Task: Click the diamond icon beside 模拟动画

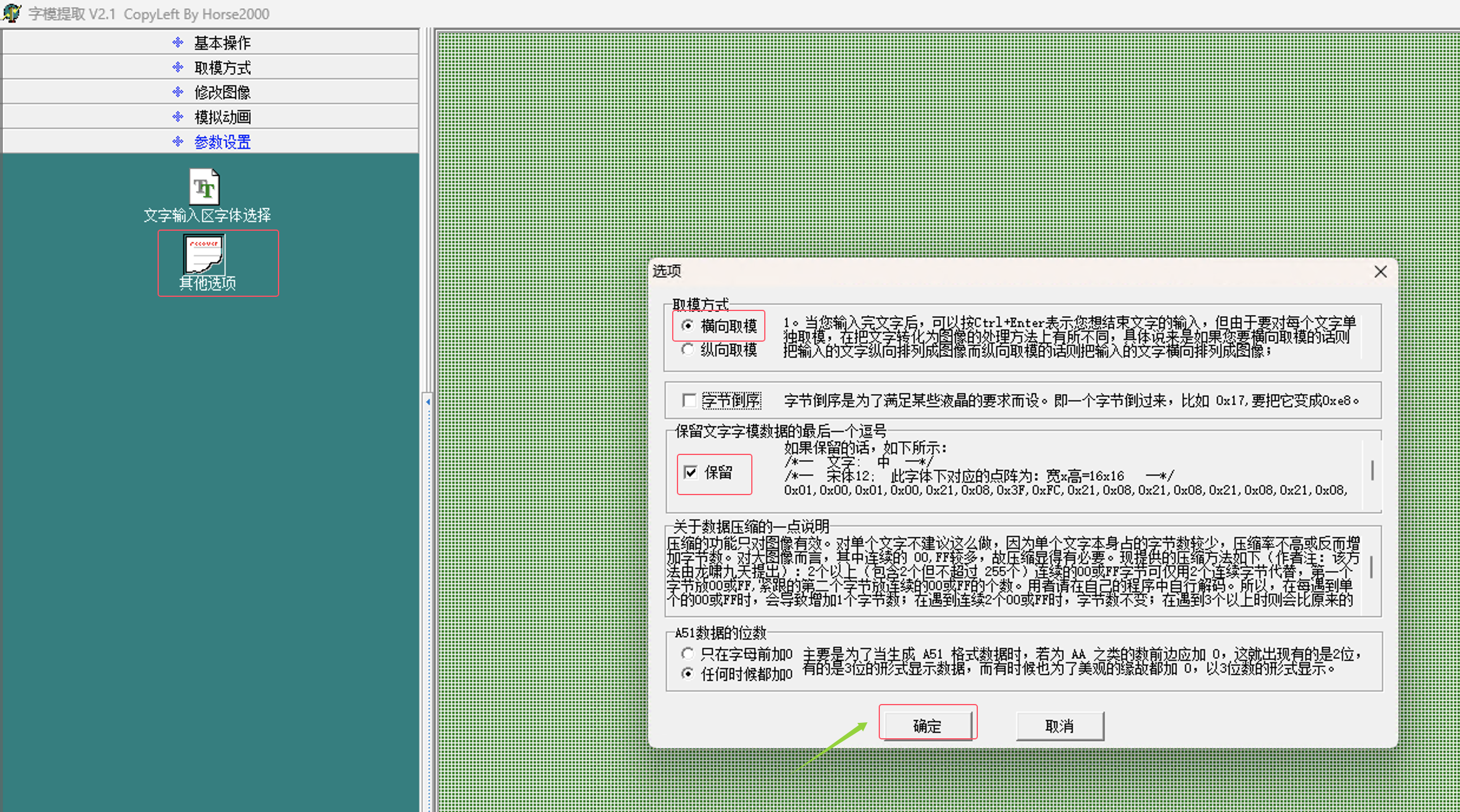Action: (x=178, y=117)
